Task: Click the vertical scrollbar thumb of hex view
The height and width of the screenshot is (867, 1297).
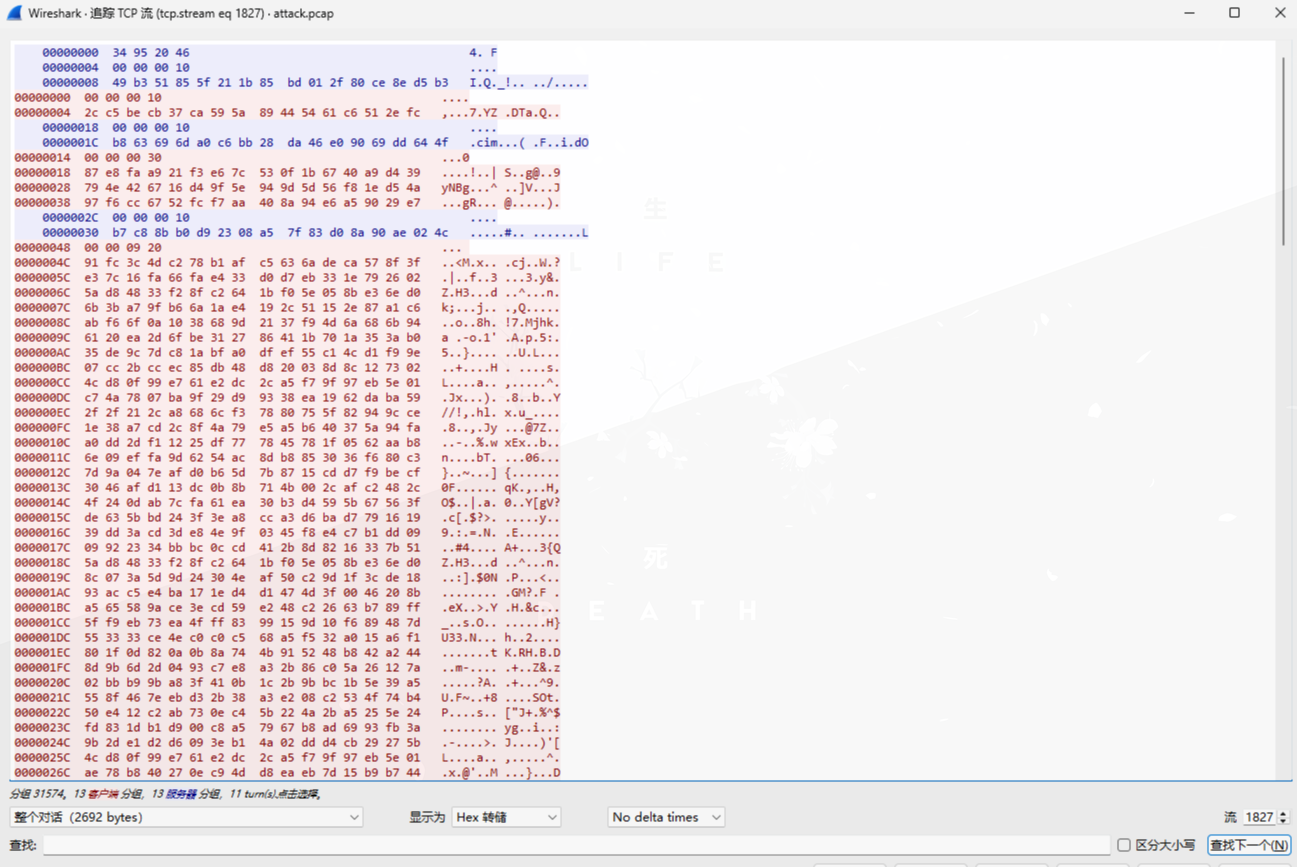Action: (1283, 150)
